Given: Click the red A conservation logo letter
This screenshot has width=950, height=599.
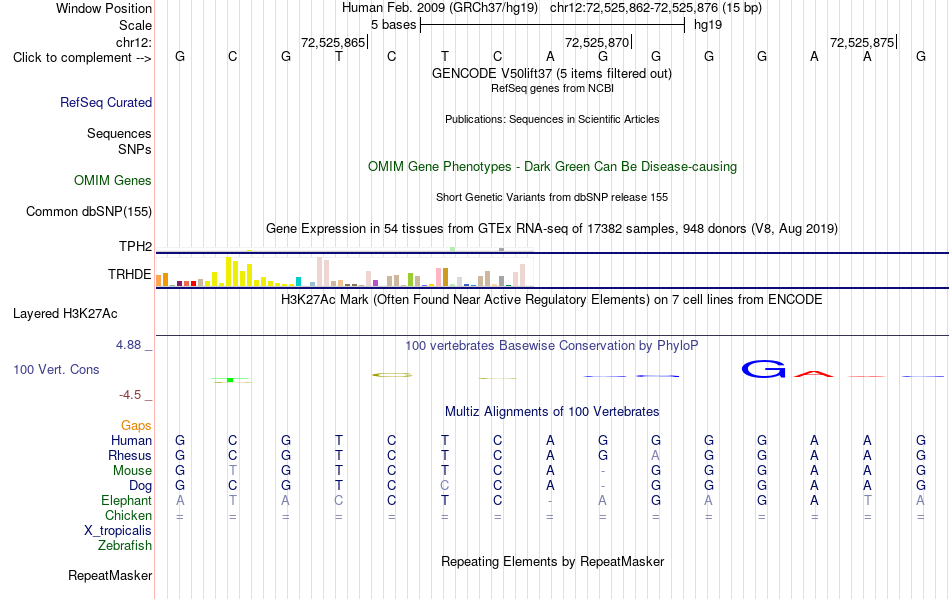Looking at the screenshot, I should 814,374.
